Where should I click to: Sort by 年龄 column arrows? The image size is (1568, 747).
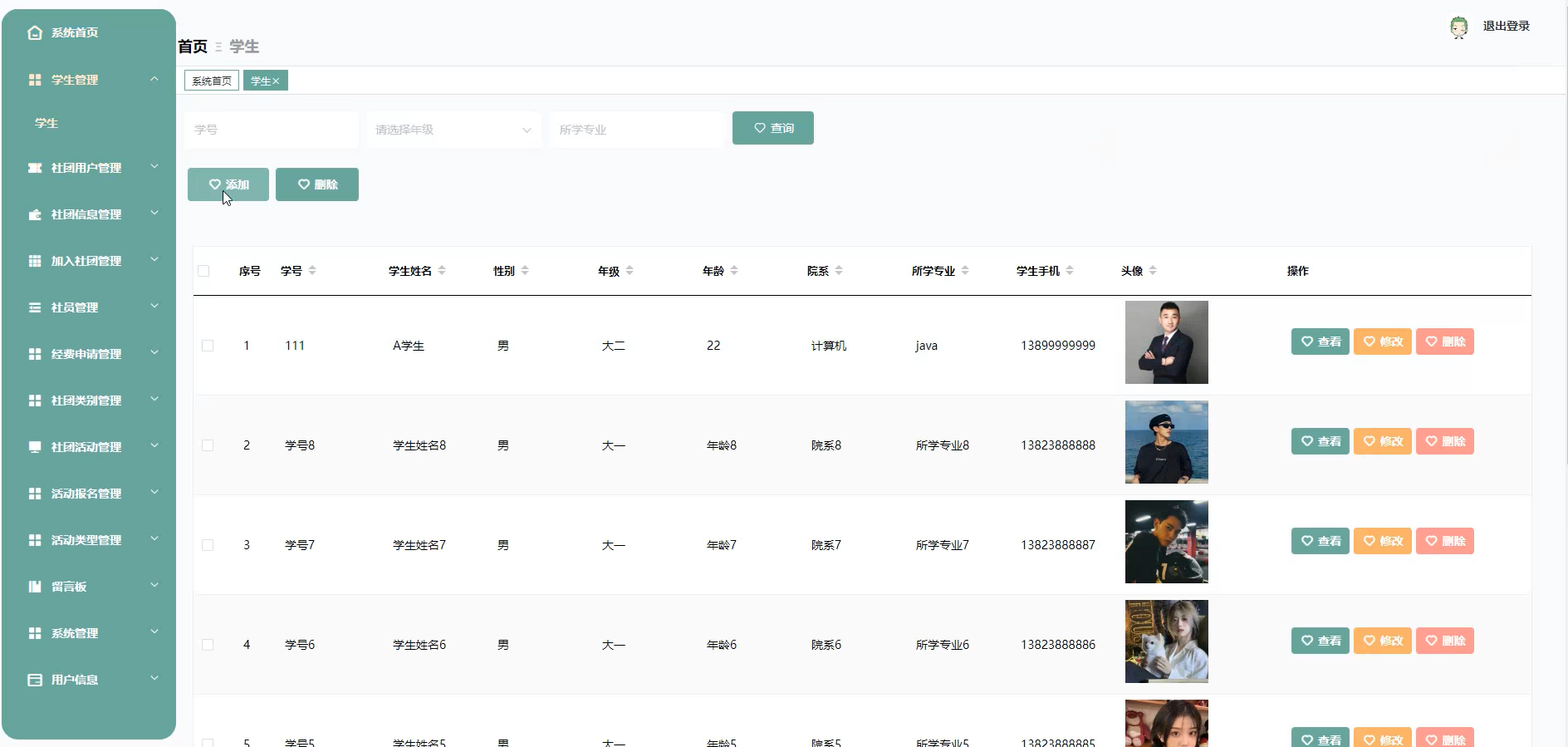coord(734,271)
